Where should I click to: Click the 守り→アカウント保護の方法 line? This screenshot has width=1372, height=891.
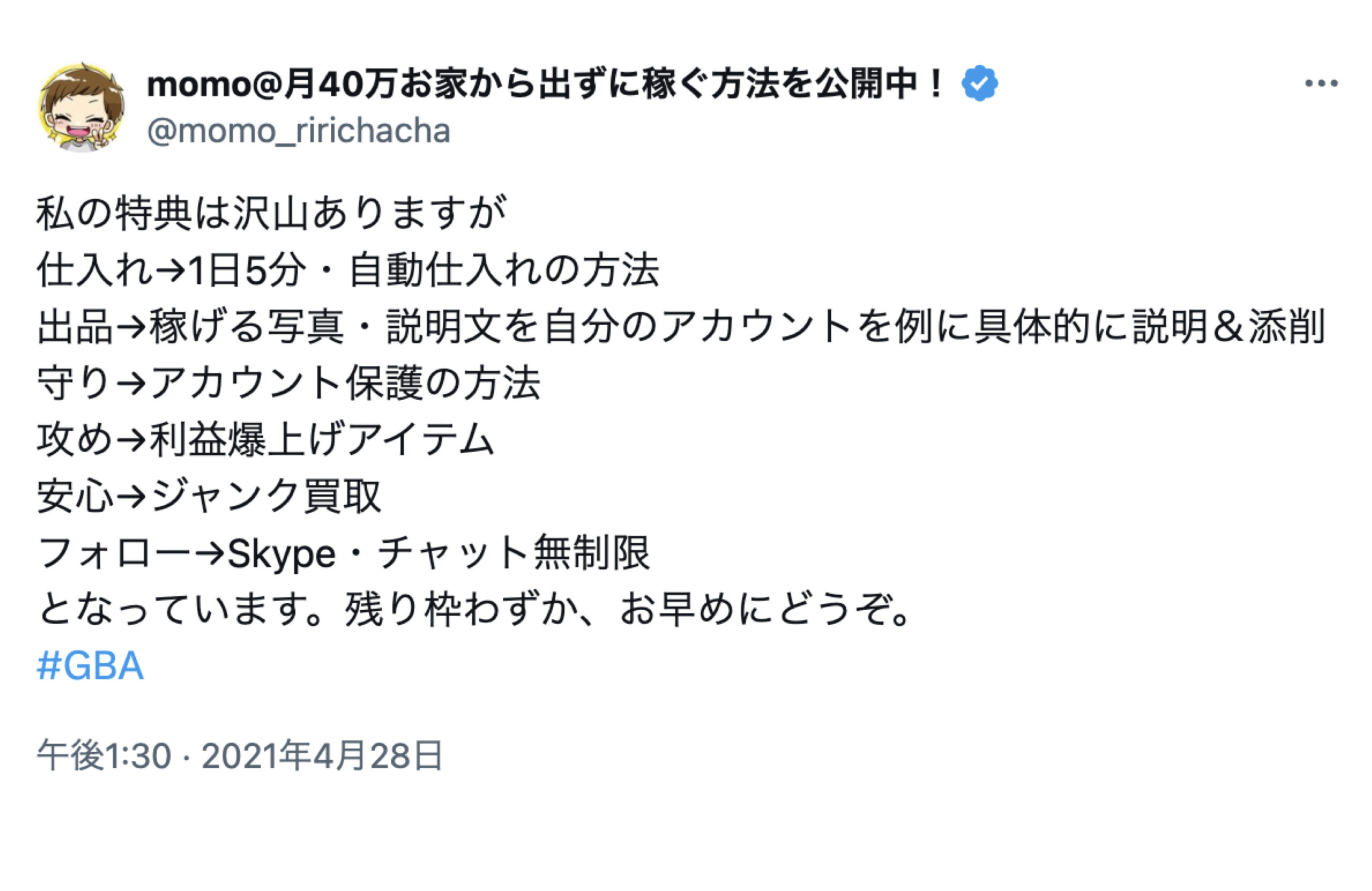(x=289, y=383)
